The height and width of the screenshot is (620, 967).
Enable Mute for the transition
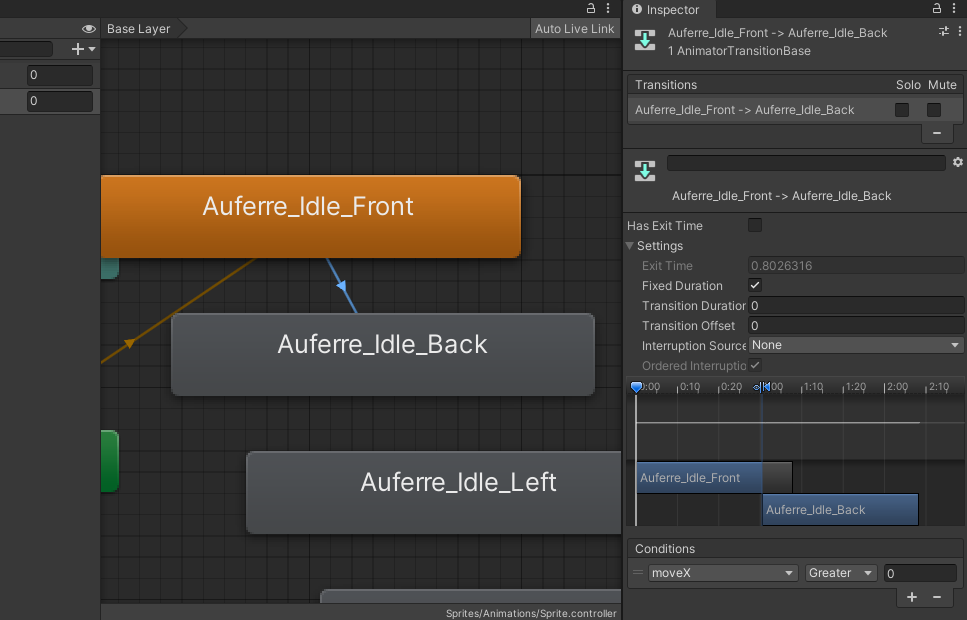click(x=934, y=110)
